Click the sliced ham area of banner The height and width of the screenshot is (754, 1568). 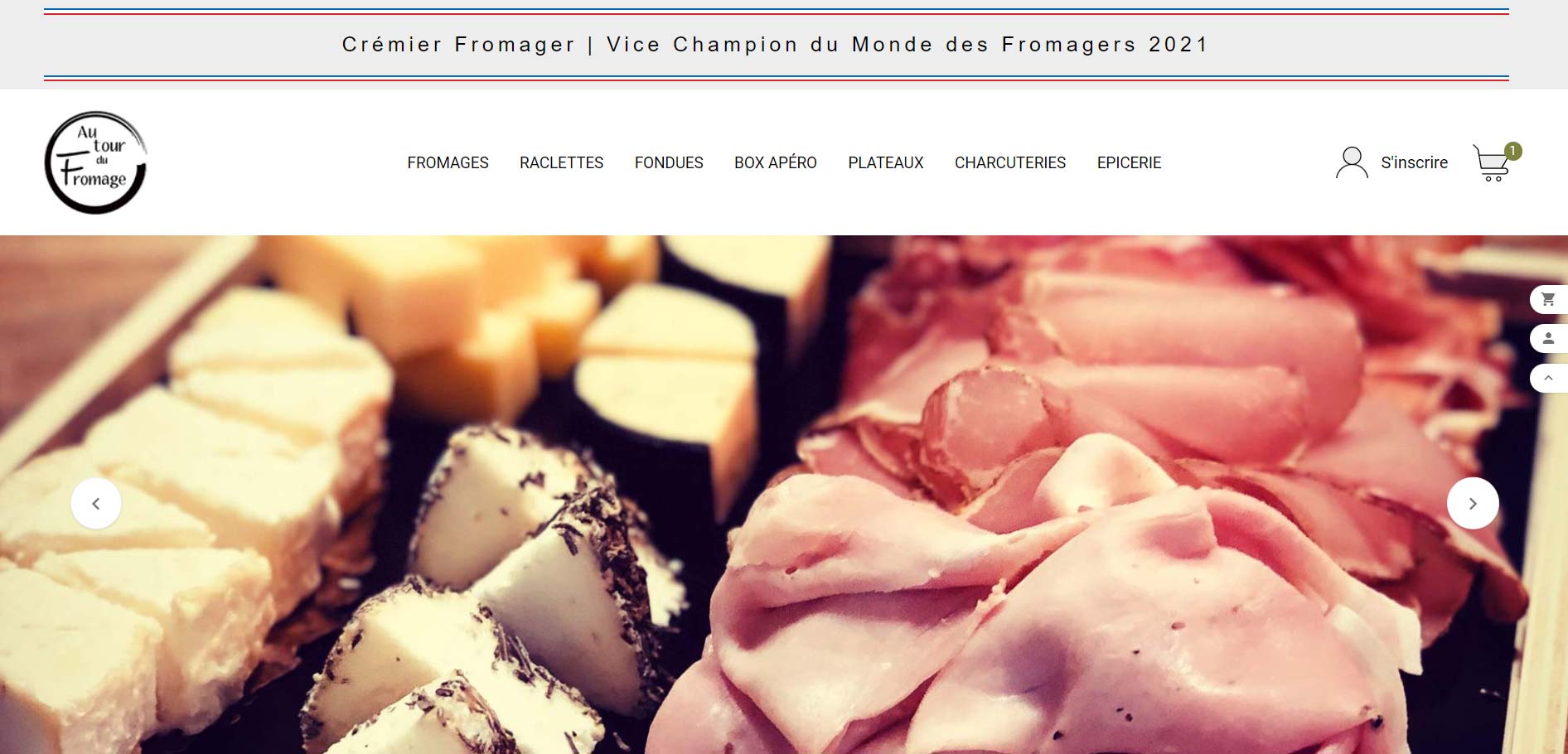[1077, 539]
